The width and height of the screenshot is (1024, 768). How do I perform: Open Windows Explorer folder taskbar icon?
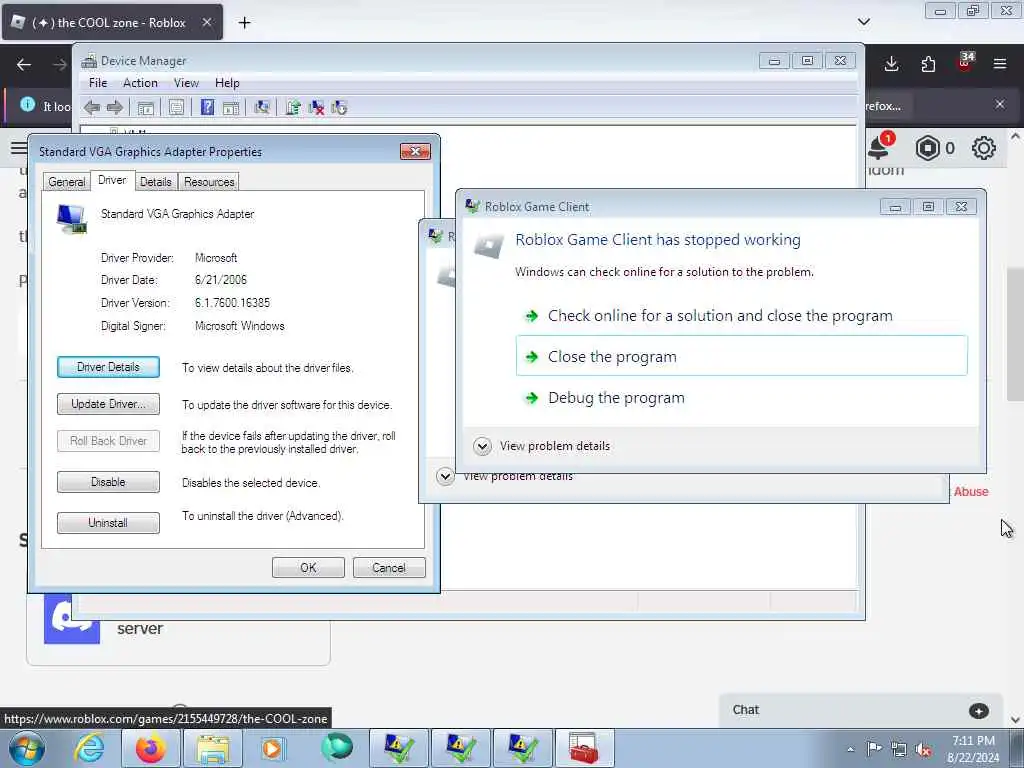click(212, 748)
